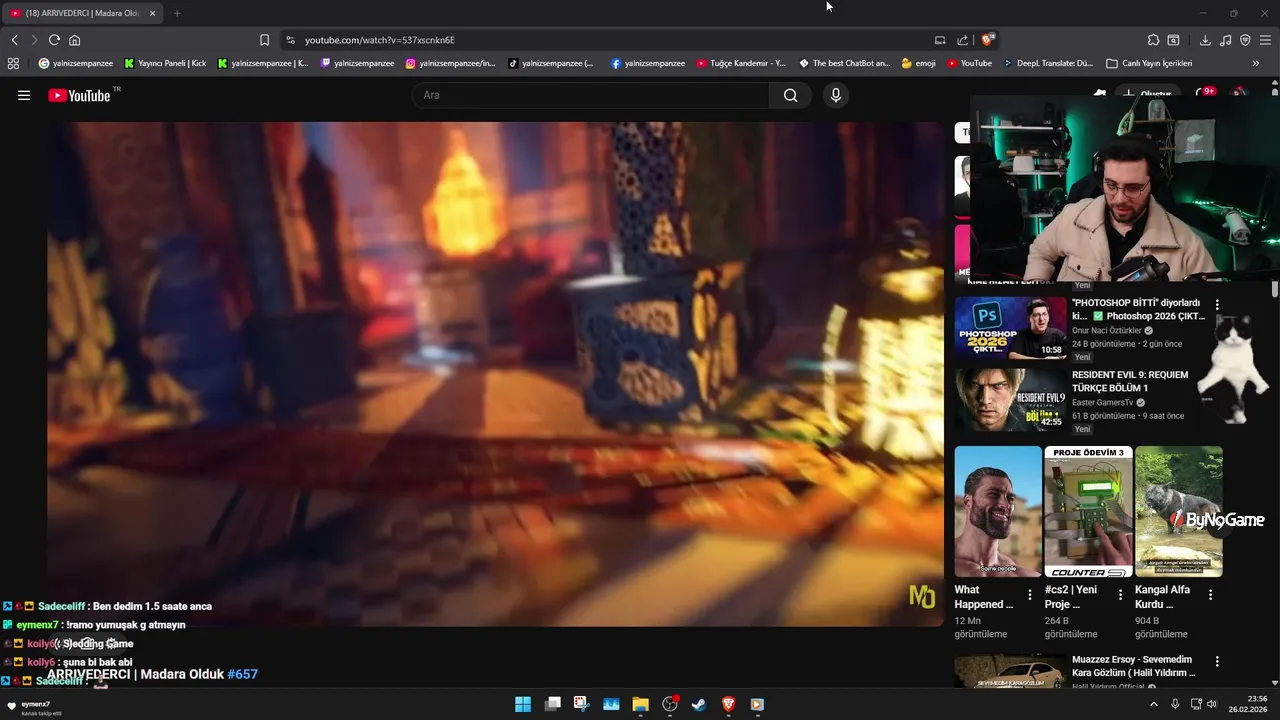Start voice search with microphone icon
Viewport: 1280px width, 720px height.
[836, 95]
